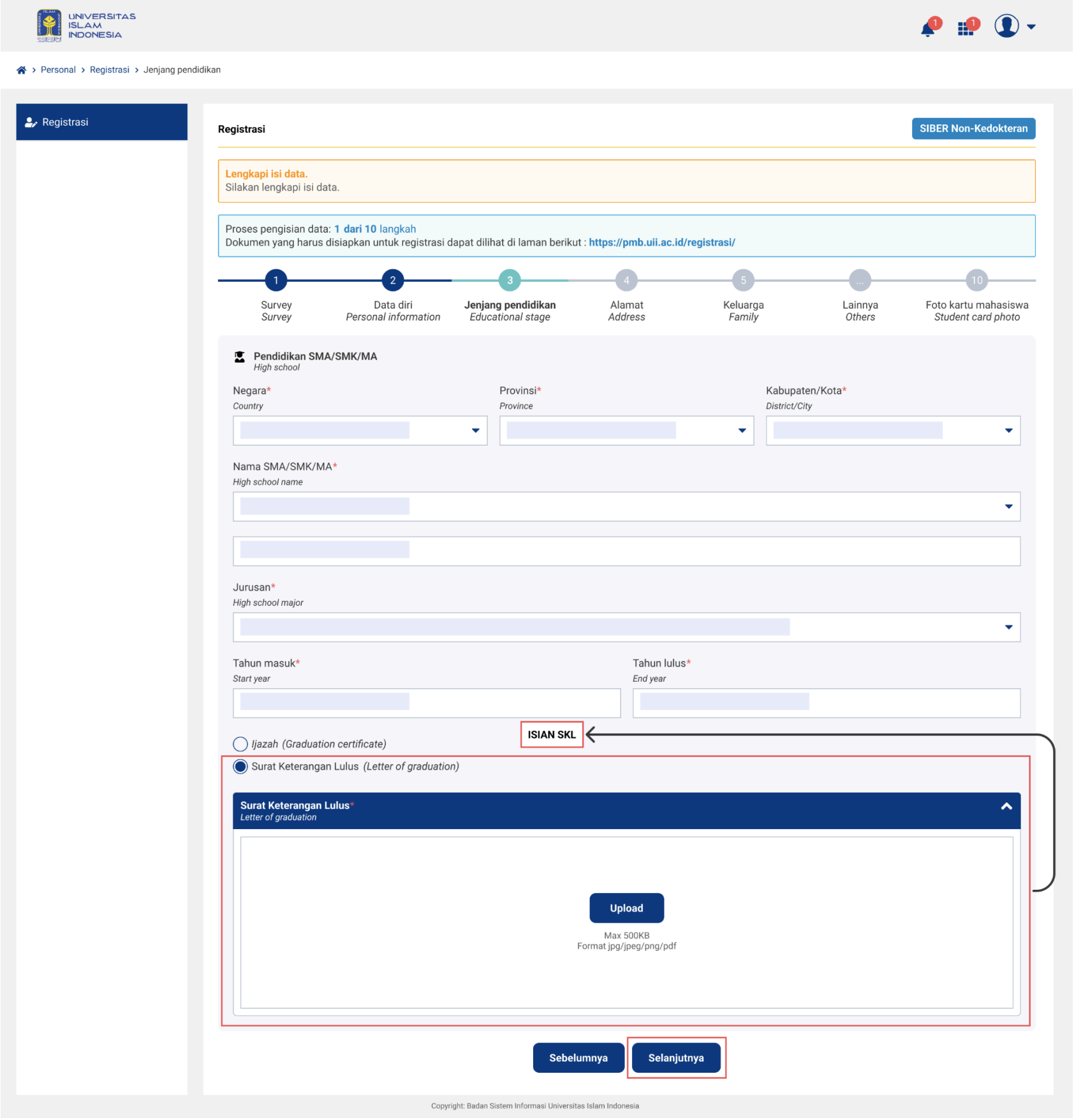Click the user profile avatar icon
This screenshot has width=1074, height=1120.
tap(1006, 27)
